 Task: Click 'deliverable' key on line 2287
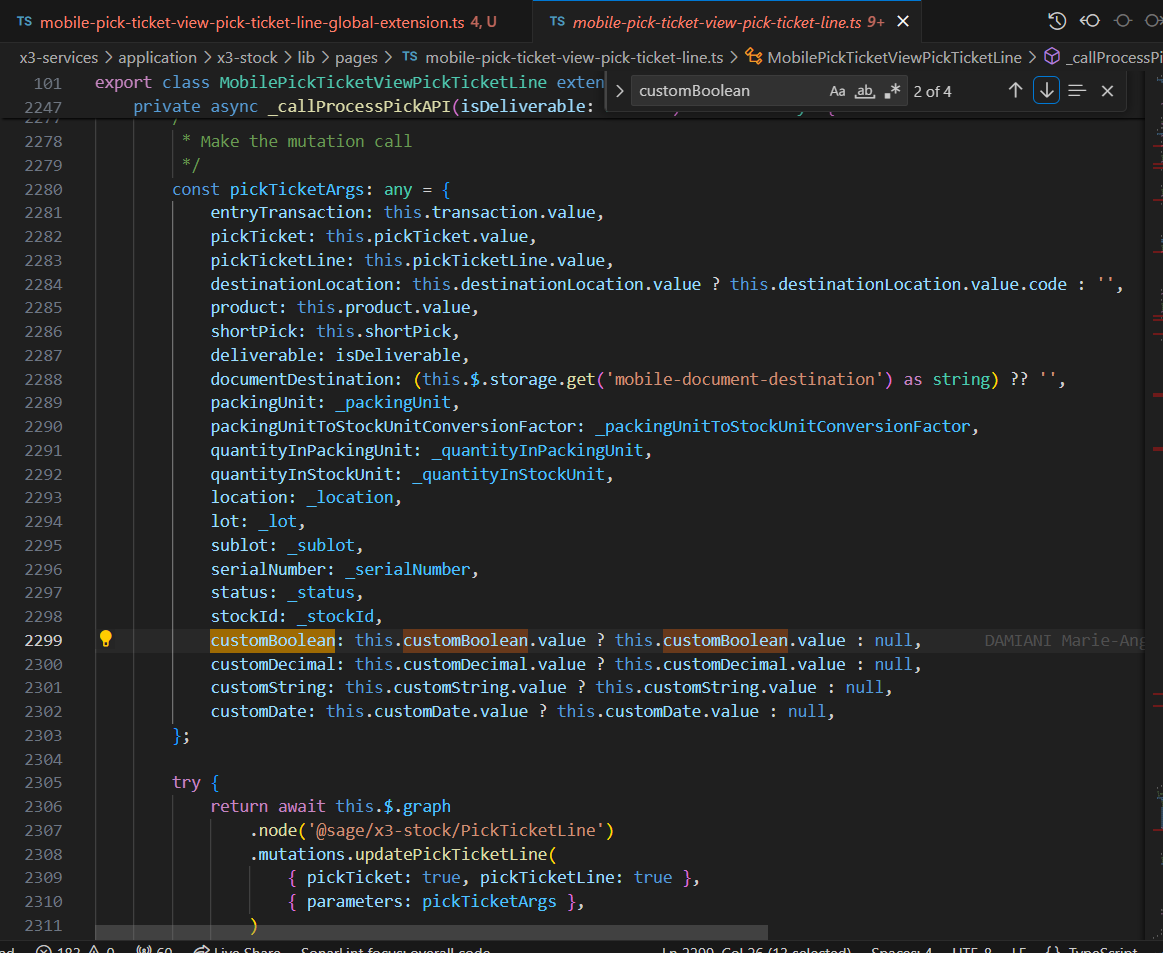coord(263,355)
